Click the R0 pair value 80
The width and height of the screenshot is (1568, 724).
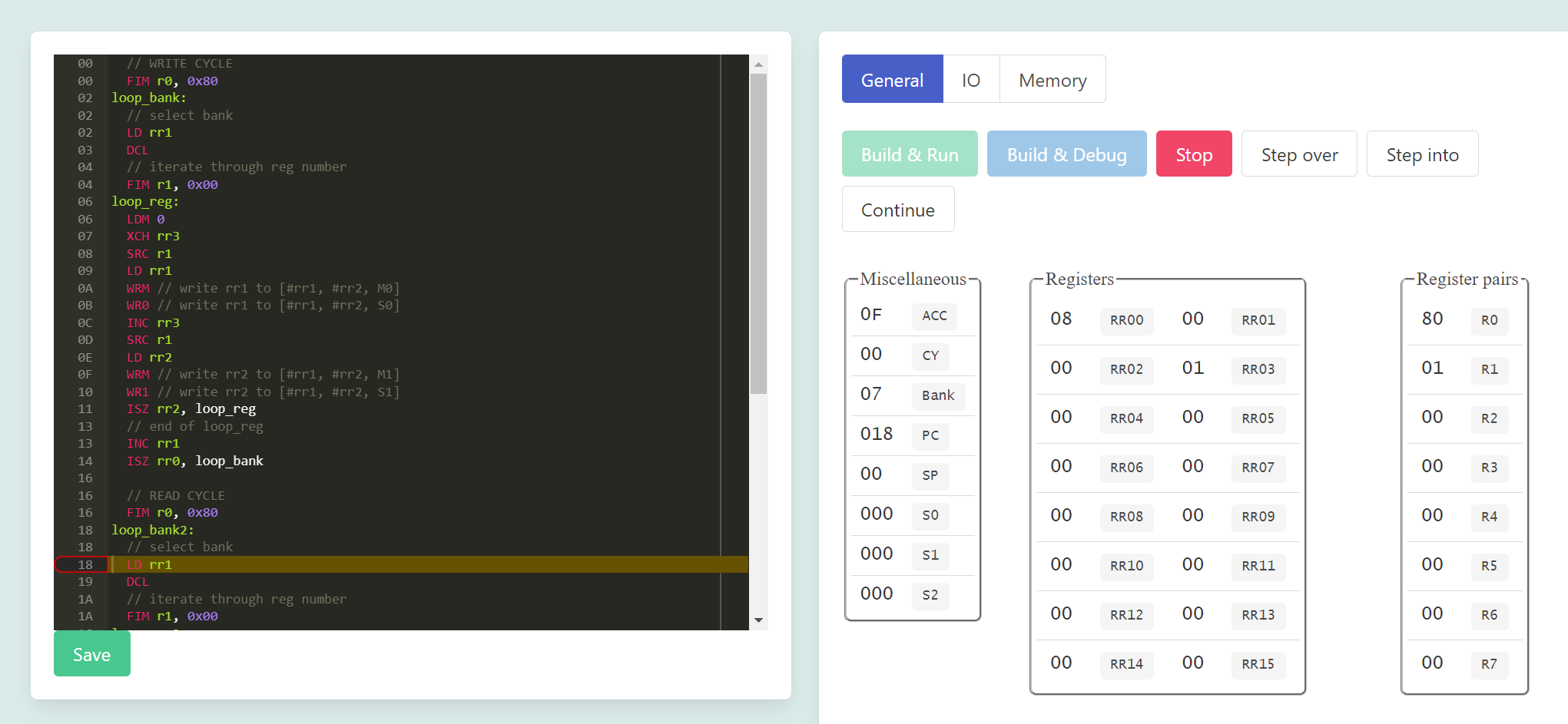click(x=1432, y=319)
